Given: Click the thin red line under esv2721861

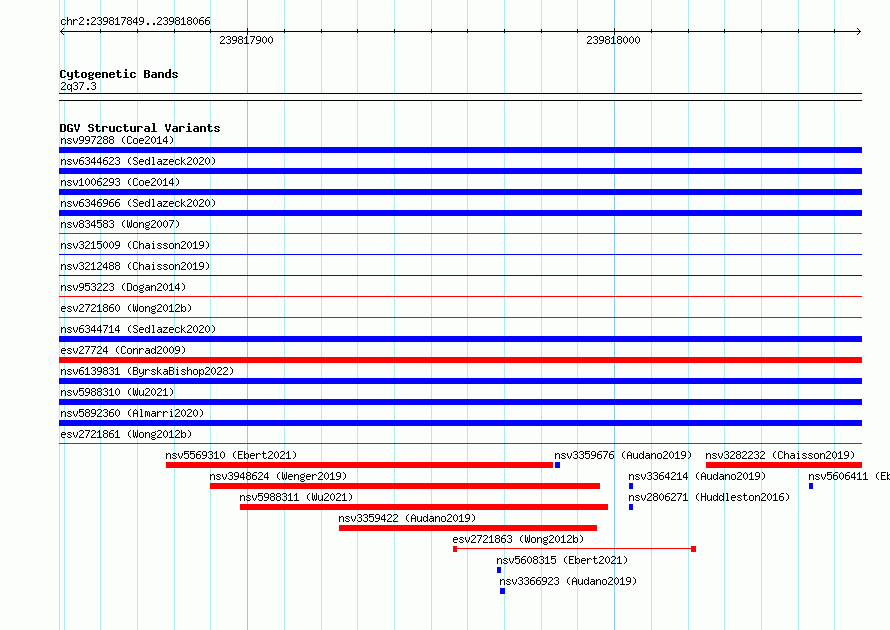Looking at the screenshot, I should 460,443.
